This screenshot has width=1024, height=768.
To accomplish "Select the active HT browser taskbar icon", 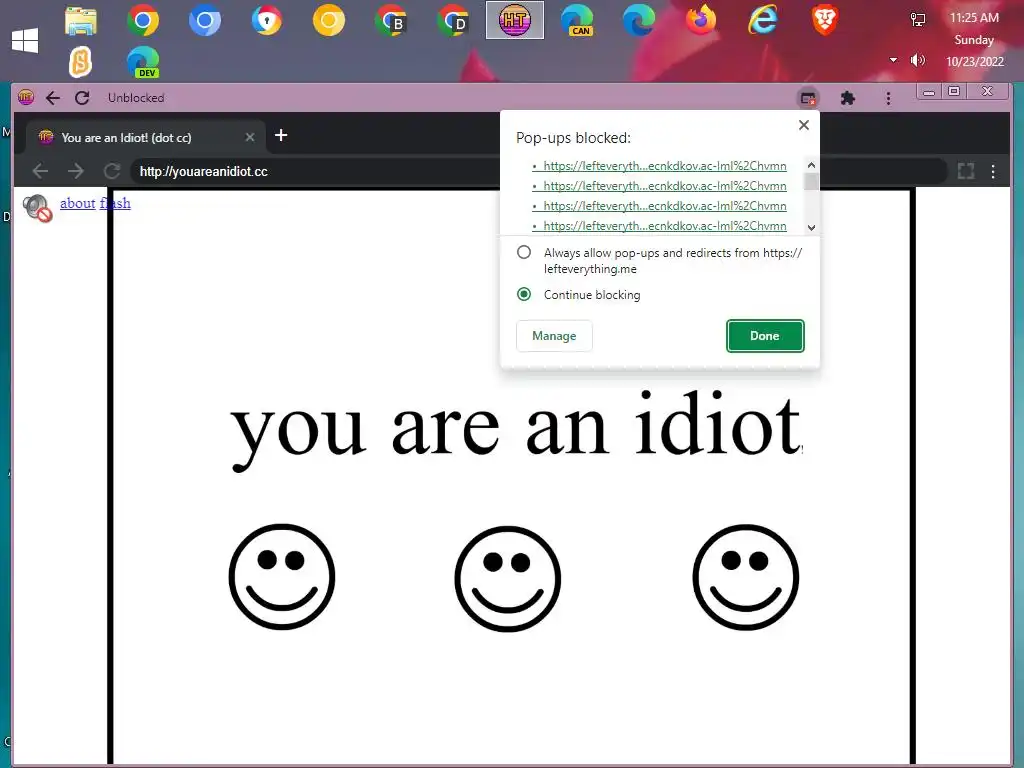I will pos(515,20).
